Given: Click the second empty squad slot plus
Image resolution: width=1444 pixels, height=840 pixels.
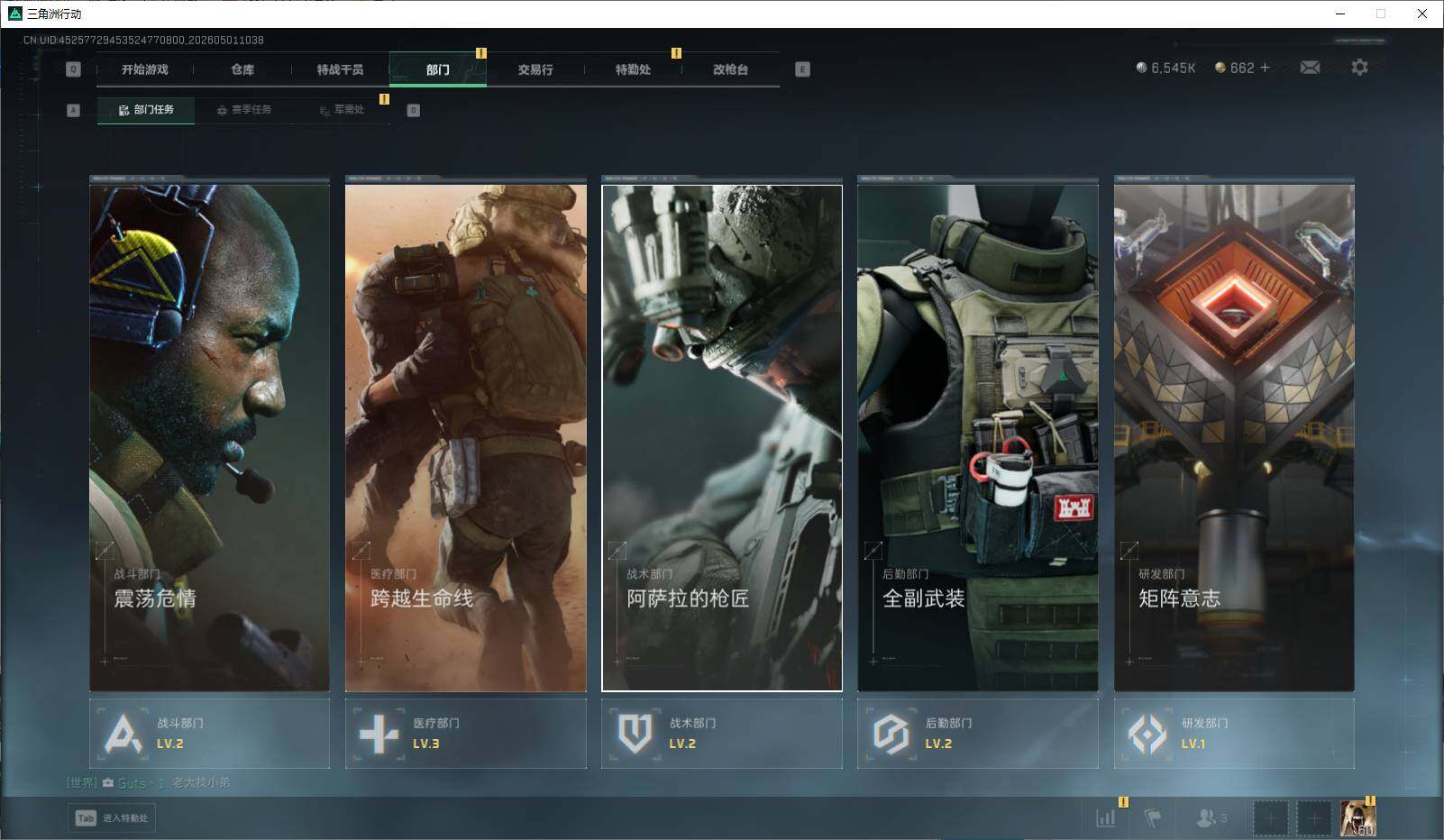Looking at the screenshot, I should click(x=1314, y=818).
